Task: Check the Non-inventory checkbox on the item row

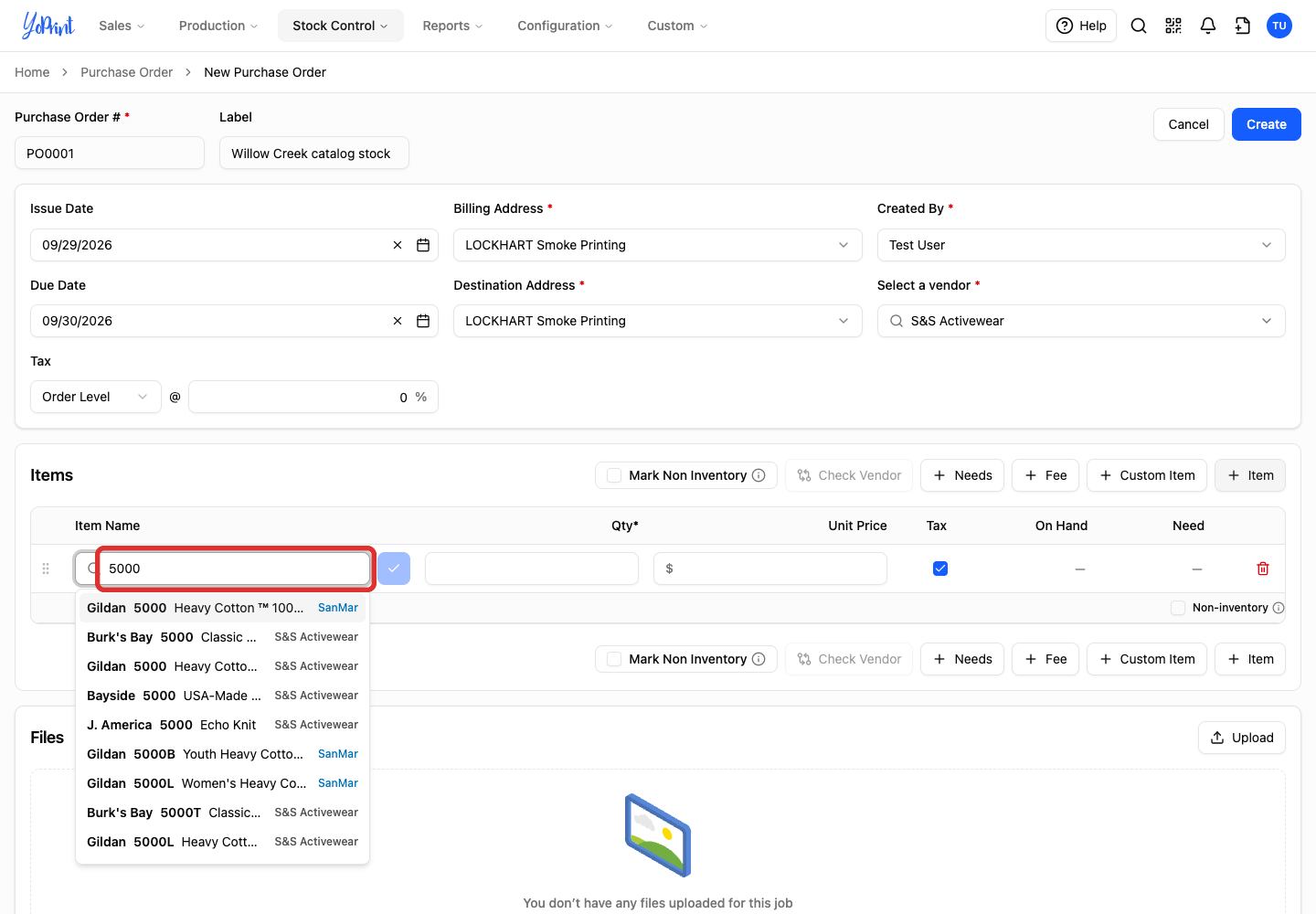Action: tap(1178, 608)
